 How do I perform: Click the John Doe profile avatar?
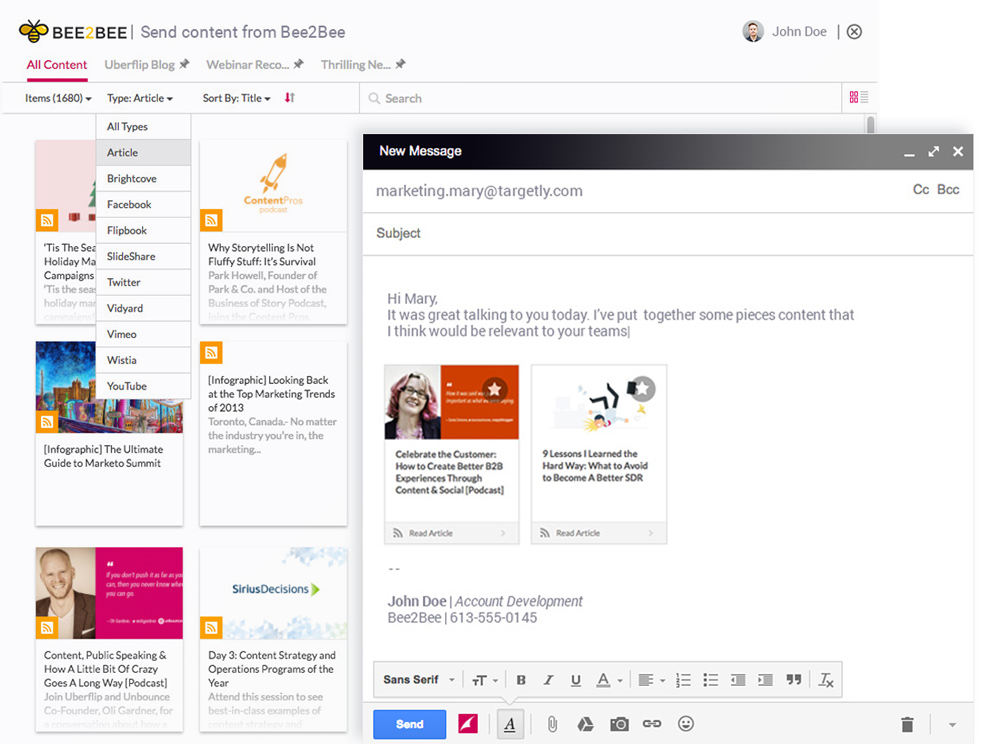[753, 31]
